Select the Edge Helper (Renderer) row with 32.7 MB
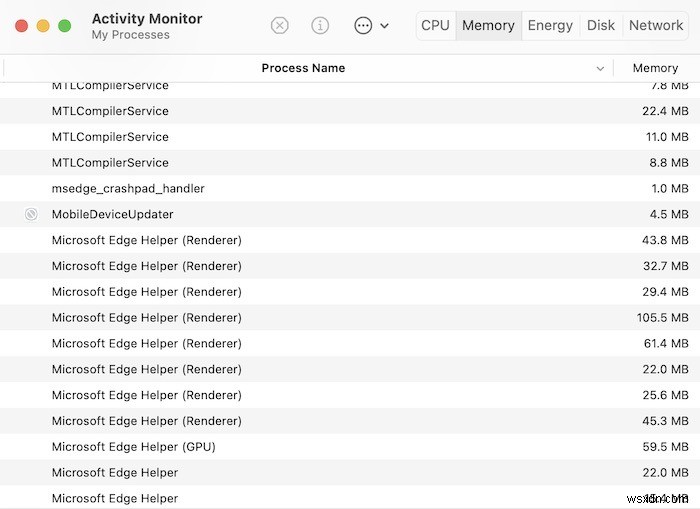This screenshot has width=700, height=509. 350,266
